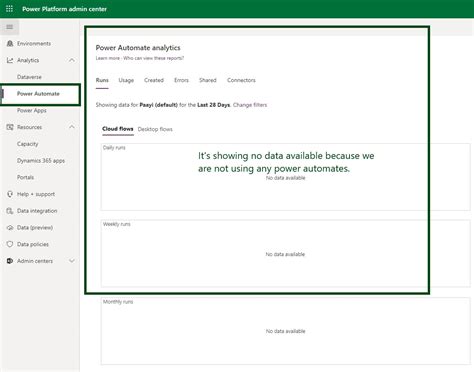Image resolution: width=474 pixels, height=372 pixels.
Task: Collapse the navigation hamburger menu
Action: coord(9,27)
